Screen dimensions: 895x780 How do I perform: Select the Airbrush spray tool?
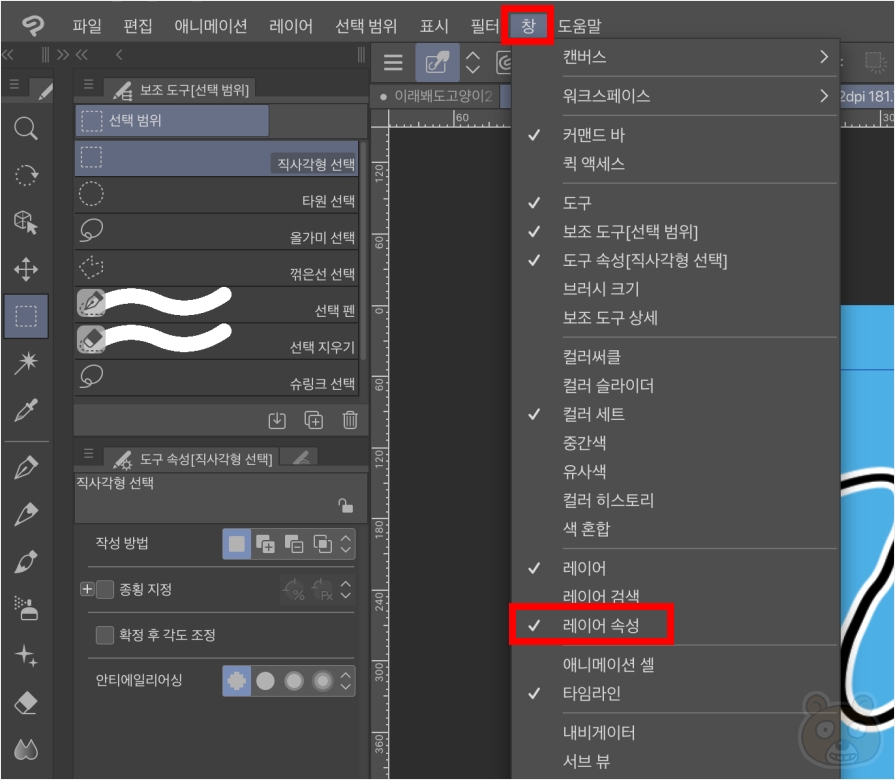point(26,608)
